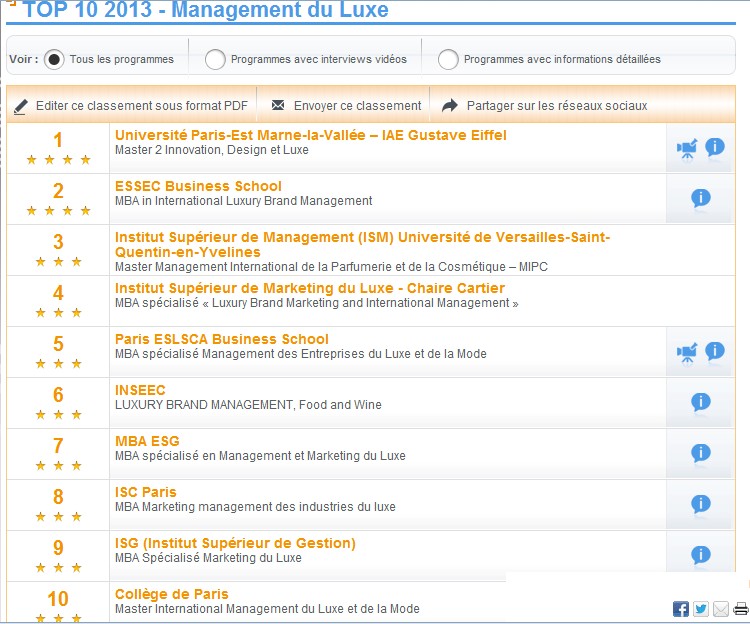Screen dimensions: 750x624
Task: Select Programmes avec informations détaillées radio
Action: click(x=448, y=60)
